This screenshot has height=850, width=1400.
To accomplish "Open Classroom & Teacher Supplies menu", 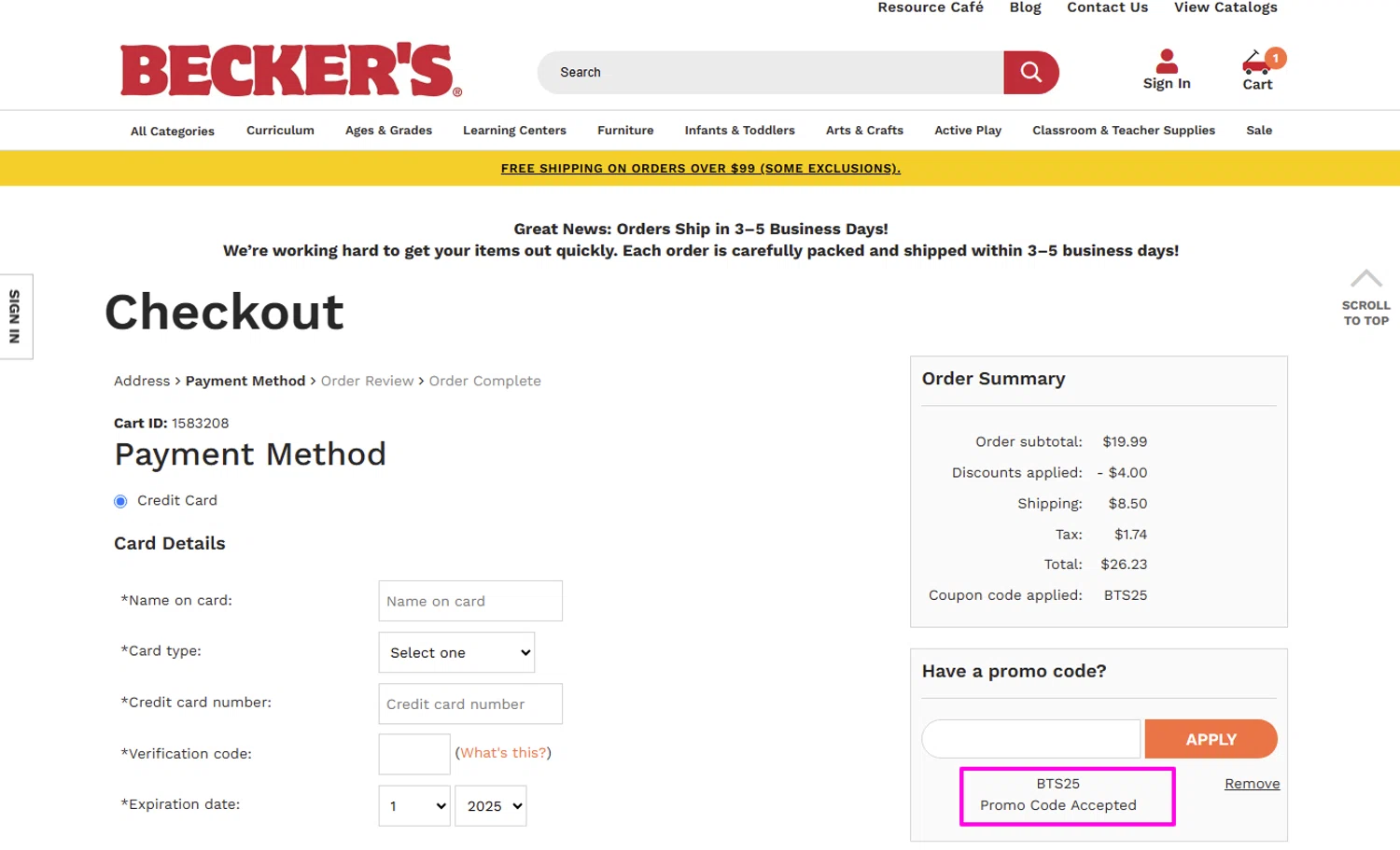I will 1124,131.
